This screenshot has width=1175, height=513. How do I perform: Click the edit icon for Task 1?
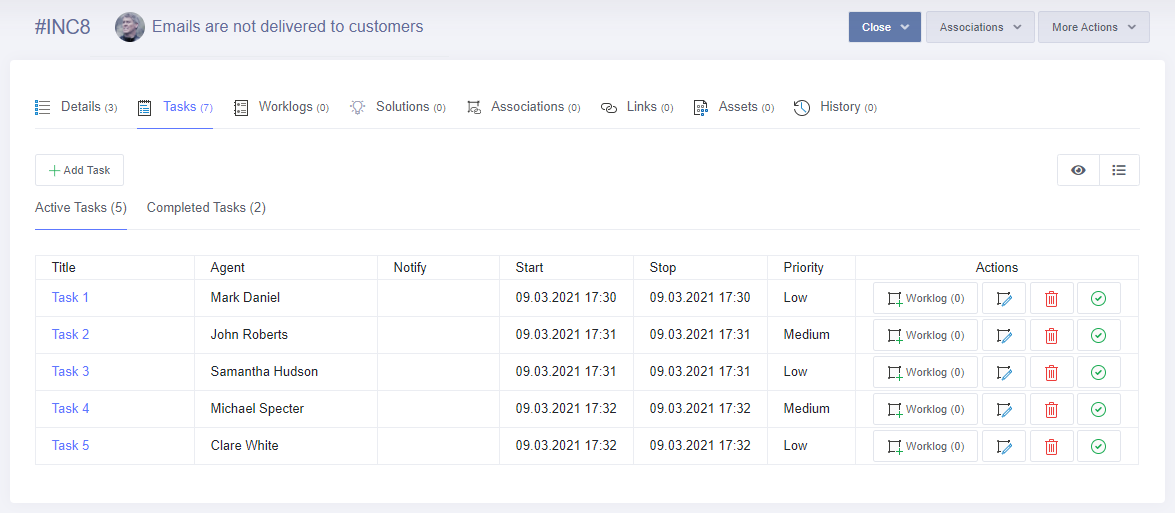coord(1004,298)
